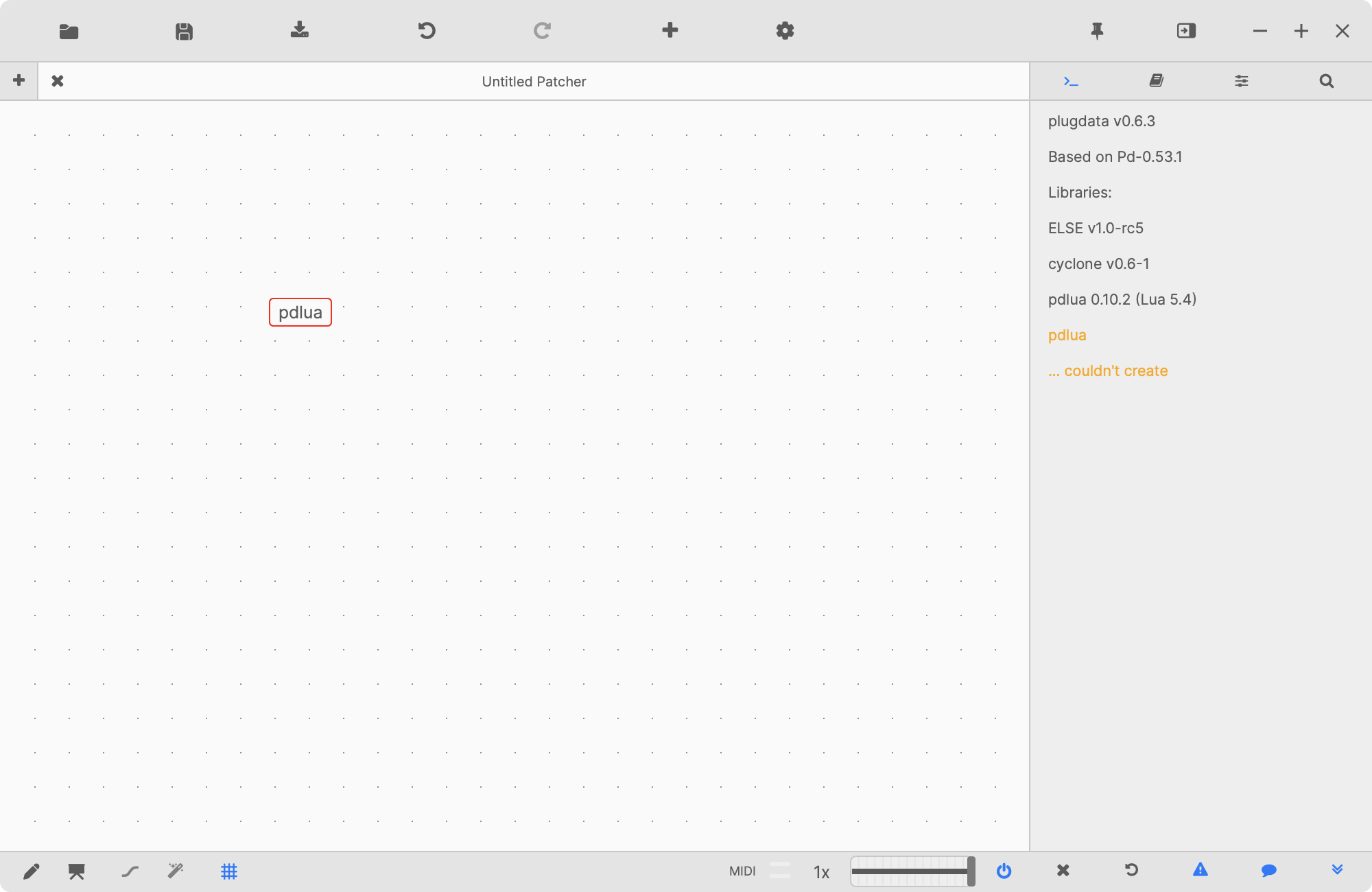Open the add object menu
The height and width of the screenshot is (892, 1372).
coord(670,30)
